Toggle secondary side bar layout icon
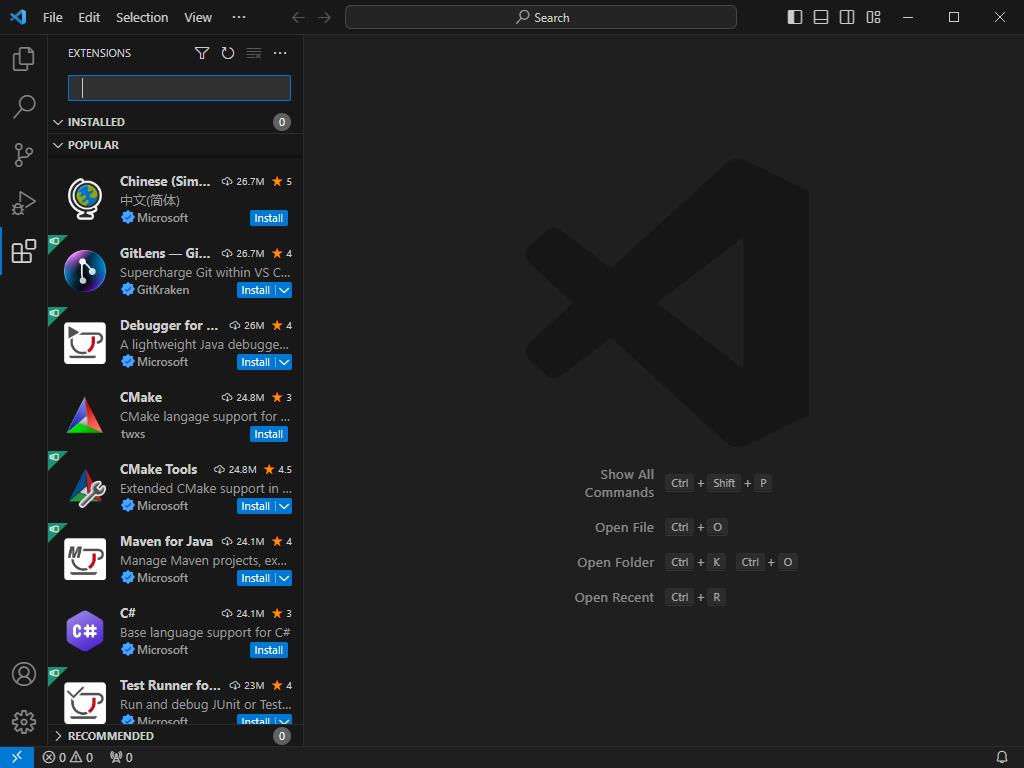The height and width of the screenshot is (768, 1024). click(x=847, y=17)
